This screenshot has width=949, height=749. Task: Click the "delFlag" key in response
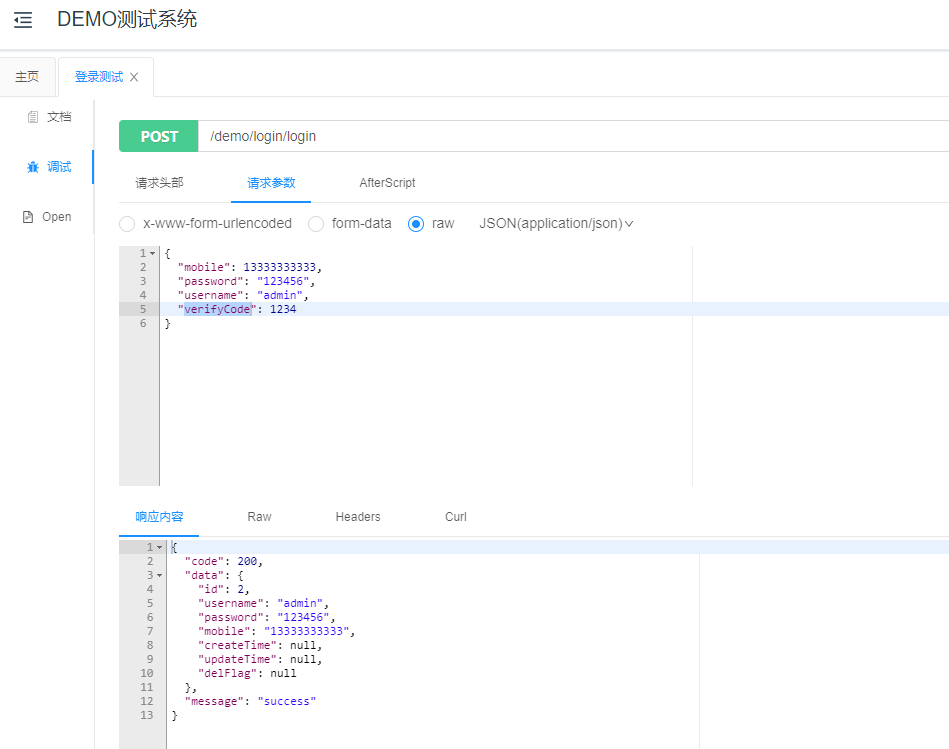228,673
